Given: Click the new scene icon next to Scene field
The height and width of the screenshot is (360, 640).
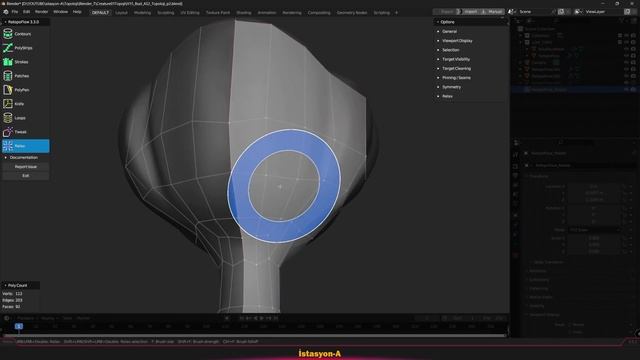Looking at the screenshot, I should [x=561, y=12].
